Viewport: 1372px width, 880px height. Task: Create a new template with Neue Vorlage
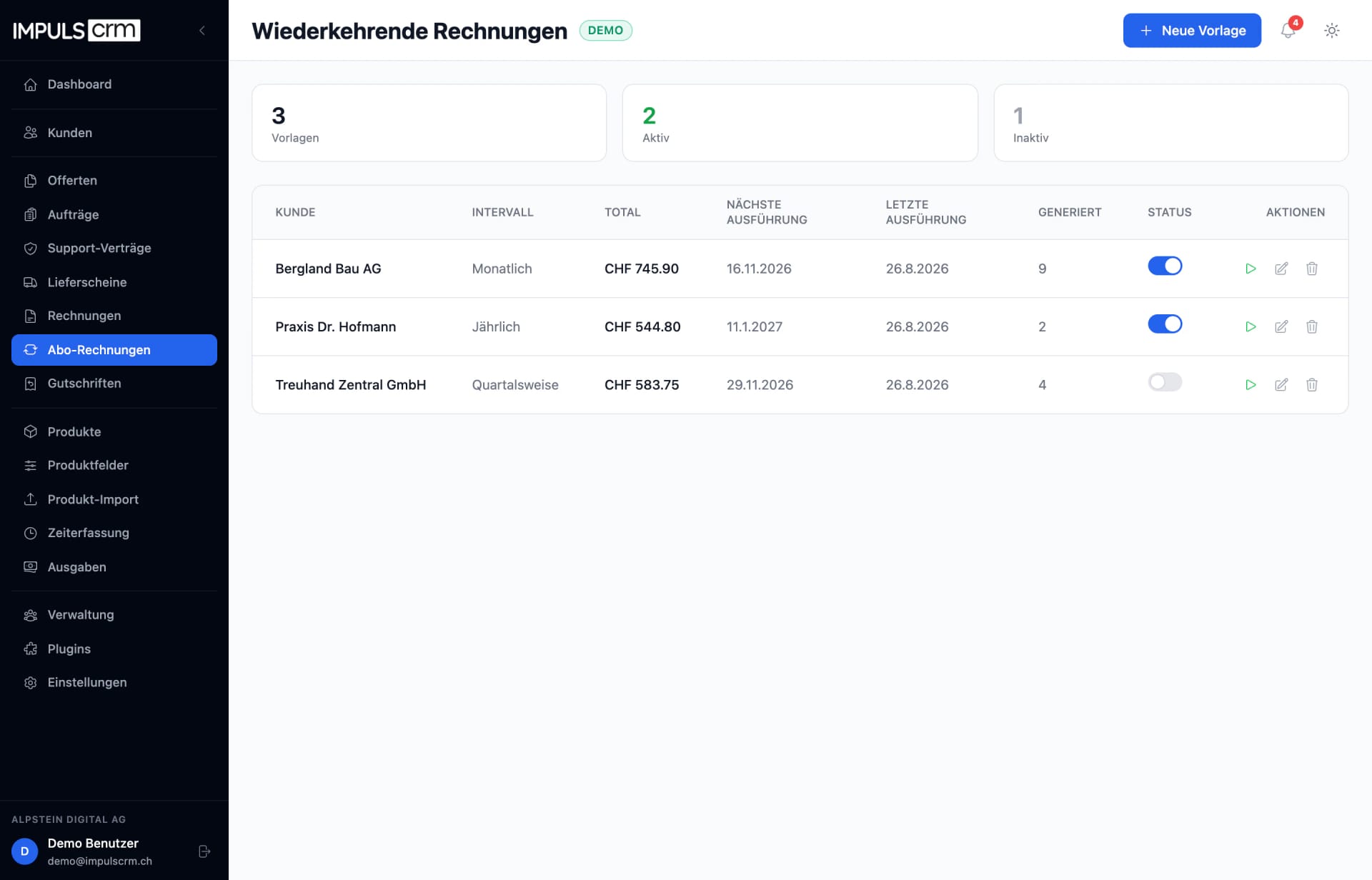(x=1192, y=31)
